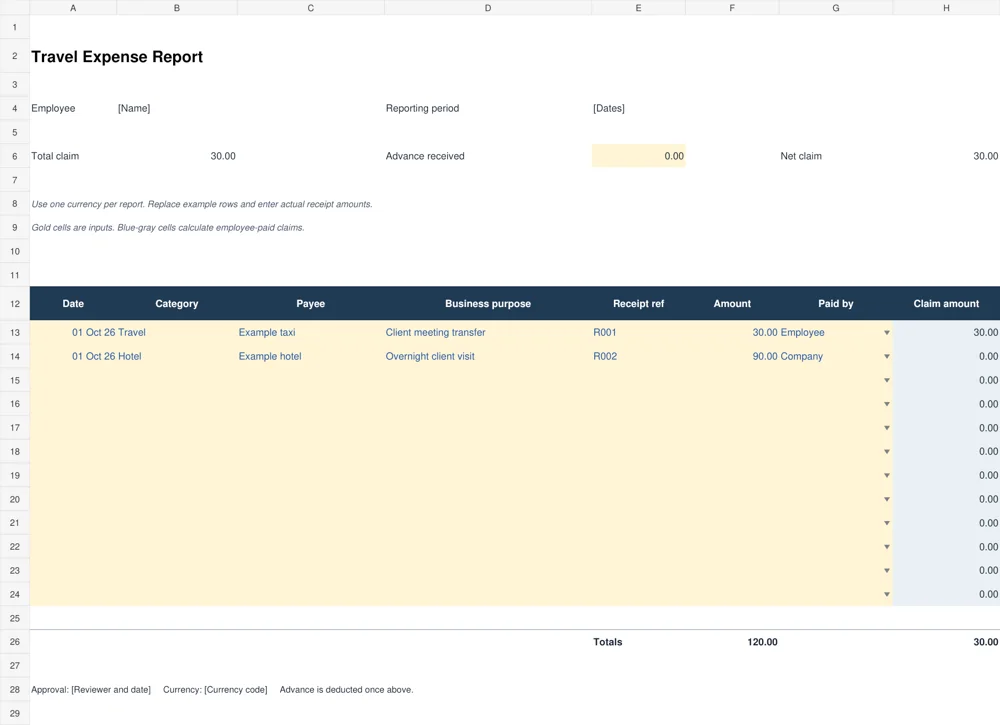Open the Paid by dropdown in row 18

point(886,451)
